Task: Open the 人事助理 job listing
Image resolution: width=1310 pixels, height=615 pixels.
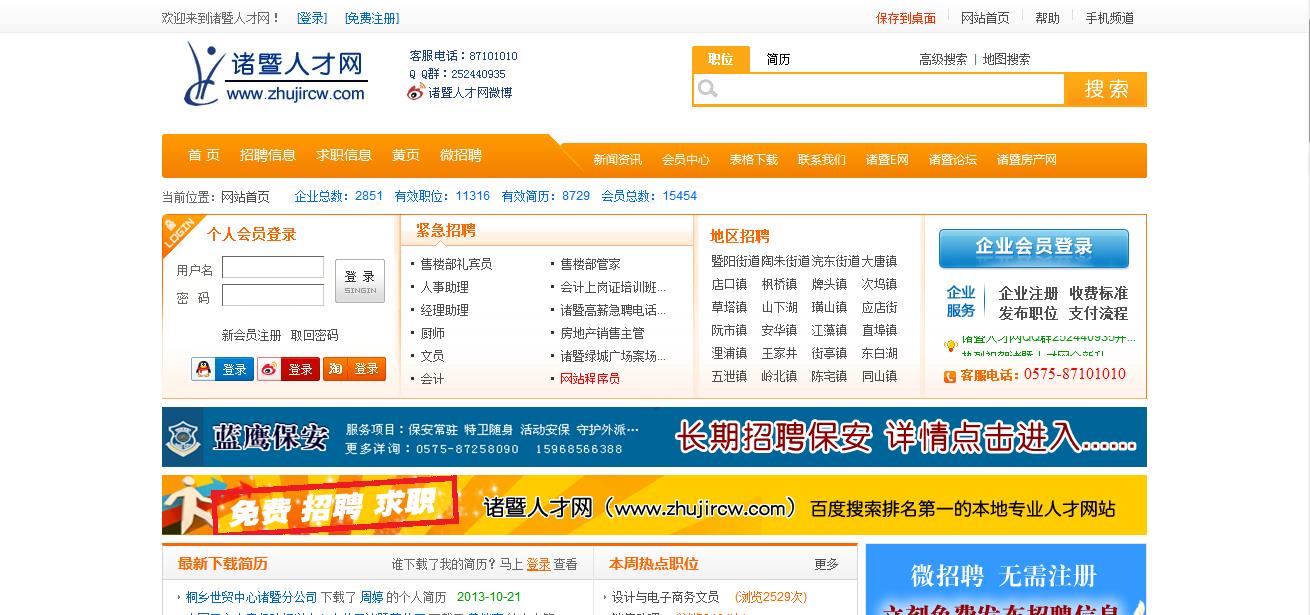Action: pyautogui.click(x=444, y=287)
